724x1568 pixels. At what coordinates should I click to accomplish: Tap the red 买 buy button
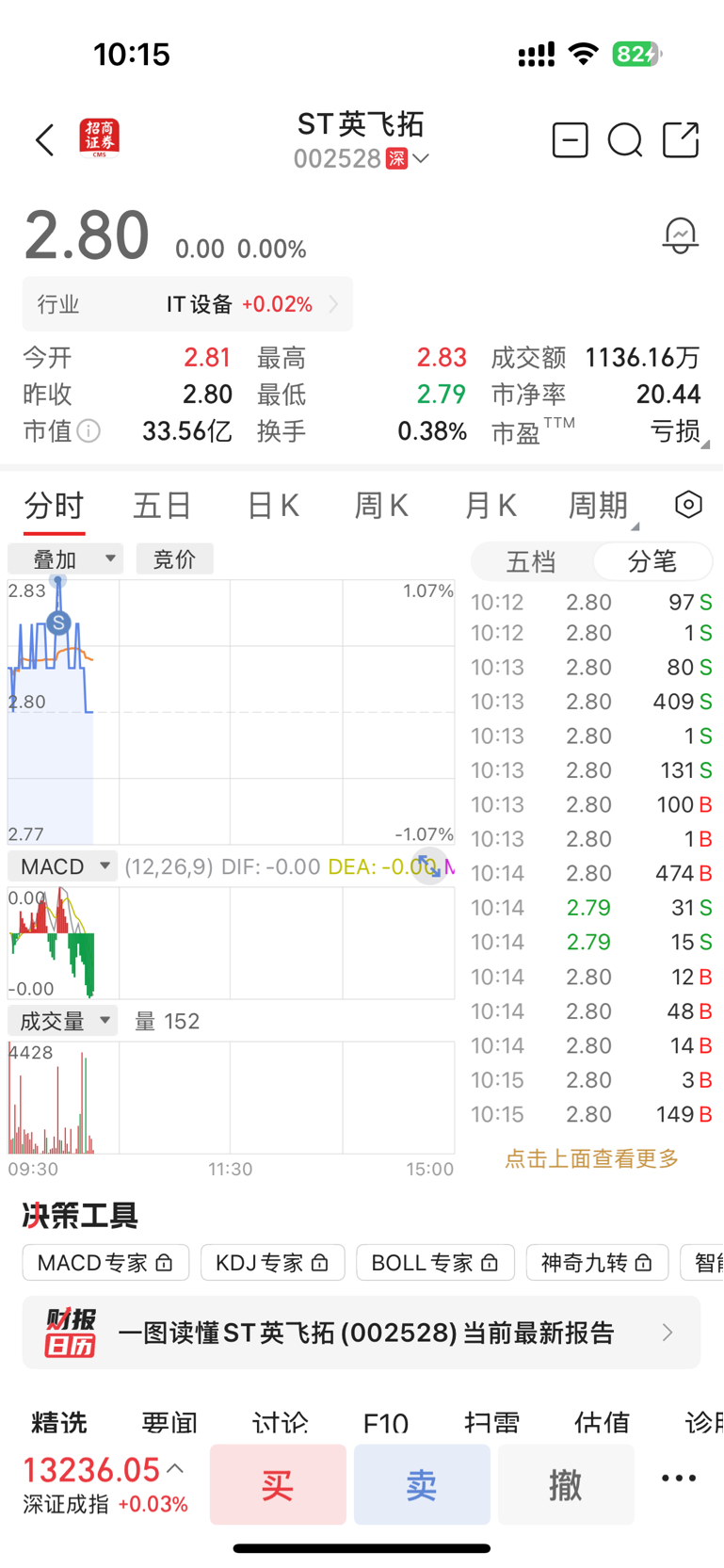pyautogui.click(x=278, y=1484)
